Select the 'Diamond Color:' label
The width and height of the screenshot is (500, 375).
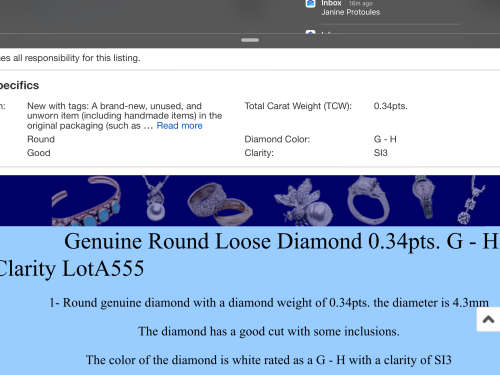[x=277, y=139]
